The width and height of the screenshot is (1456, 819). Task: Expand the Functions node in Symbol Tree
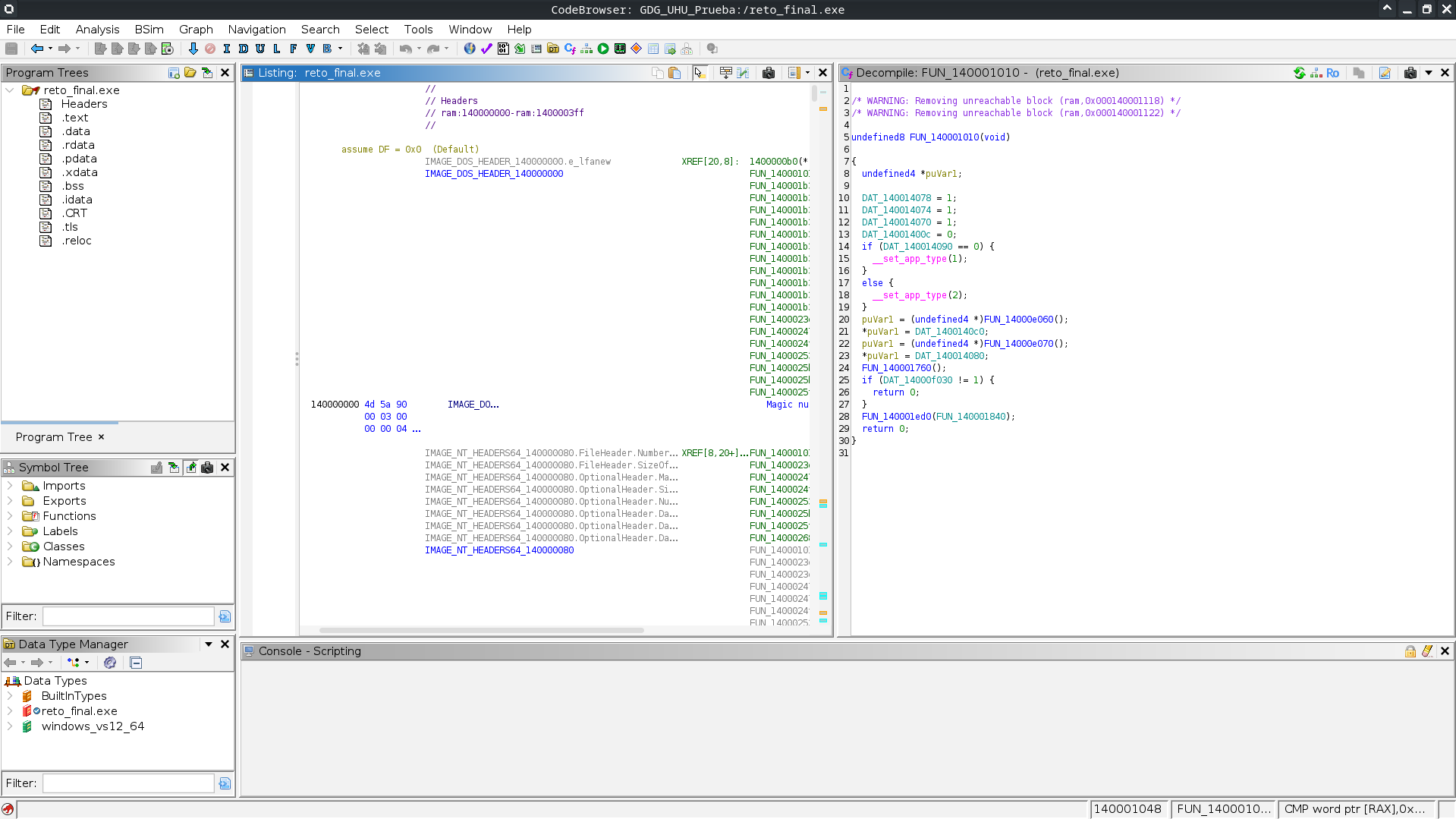[x=10, y=516]
